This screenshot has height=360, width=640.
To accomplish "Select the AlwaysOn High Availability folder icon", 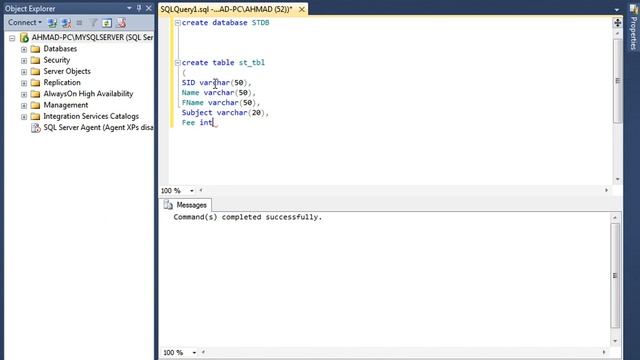I will click(36, 94).
